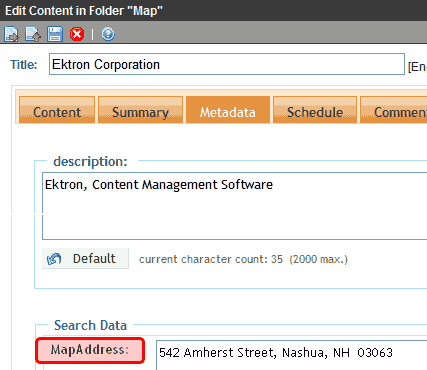Screen dimensions: 427x370
Task: Click the Title label beside the text field
Action: pyautogui.click(x=24, y=65)
